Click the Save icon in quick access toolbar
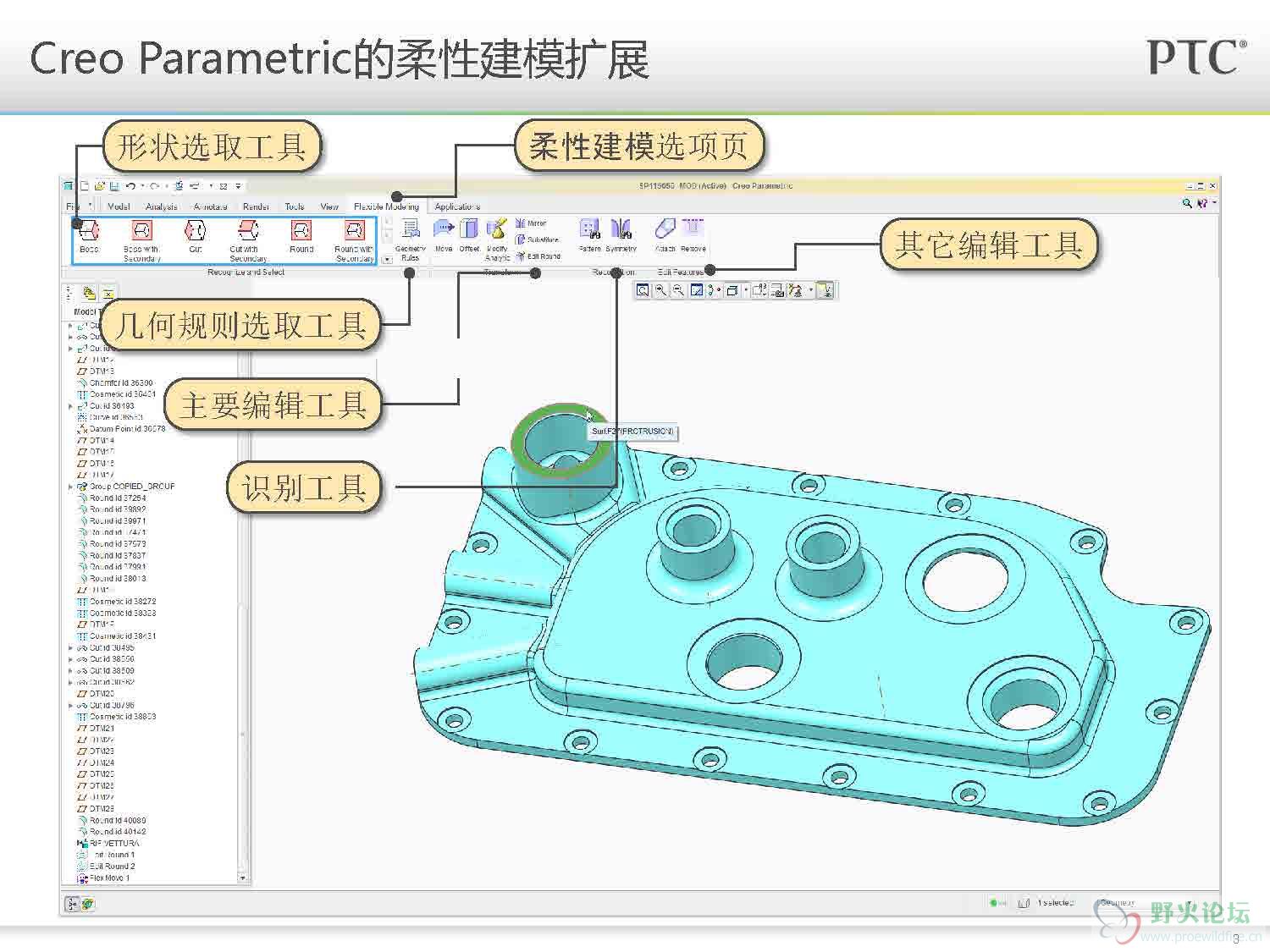Screen dimensions: 1270x952 pos(113,186)
